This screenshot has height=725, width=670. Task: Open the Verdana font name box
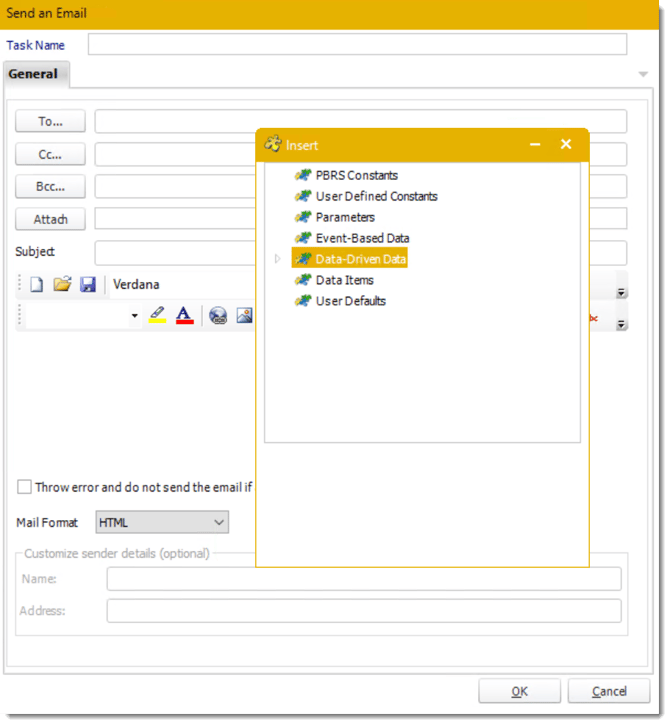coord(180,284)
